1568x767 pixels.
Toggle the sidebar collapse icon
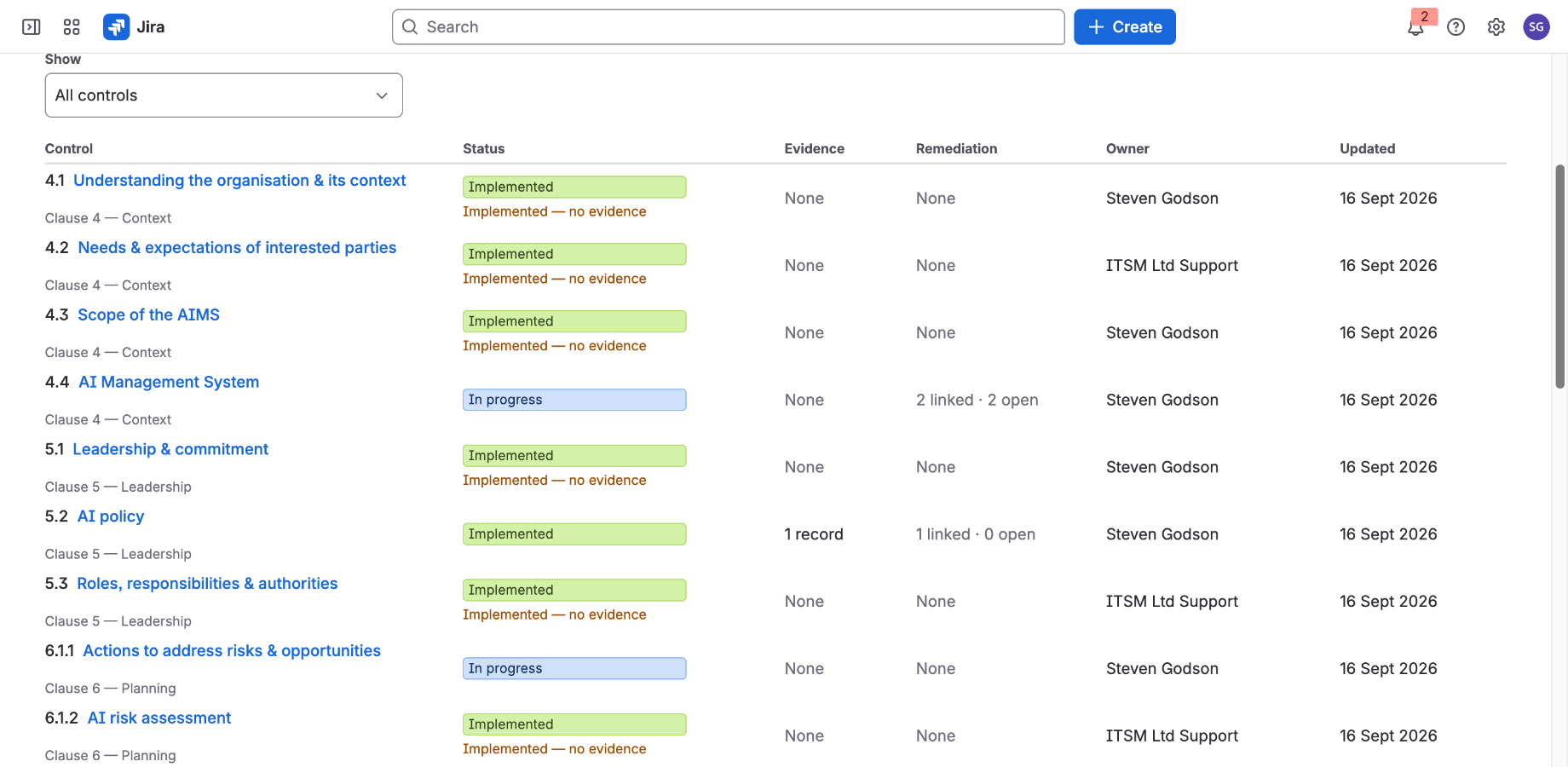[32, 27]
